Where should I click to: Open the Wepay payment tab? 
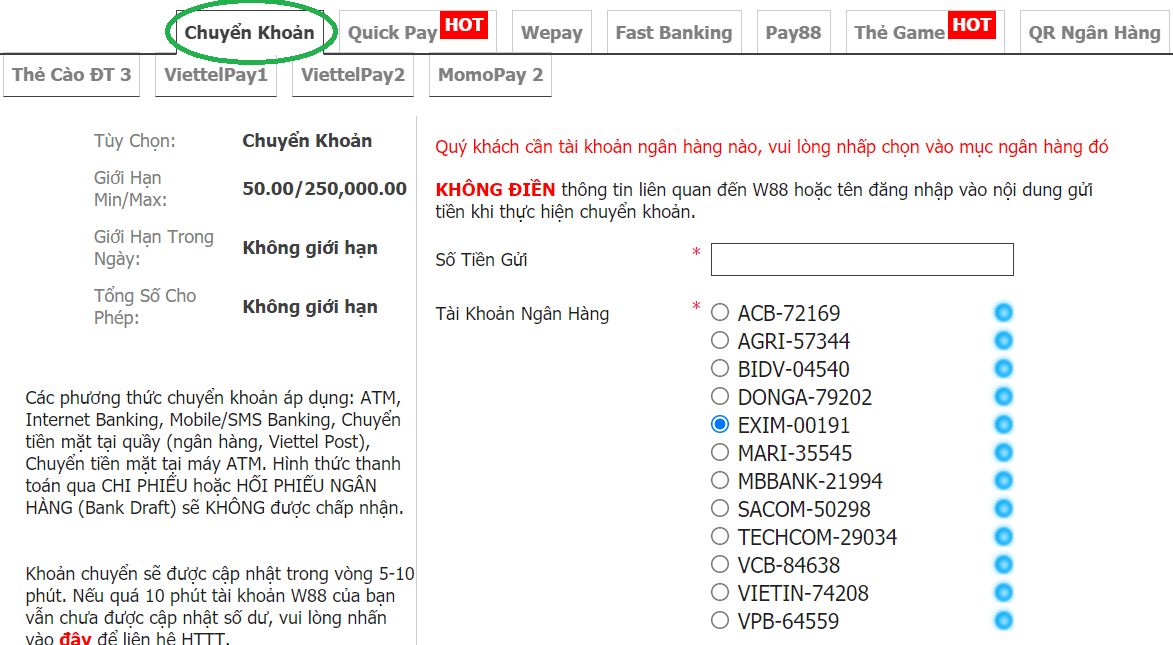click(x=551, y=32)
